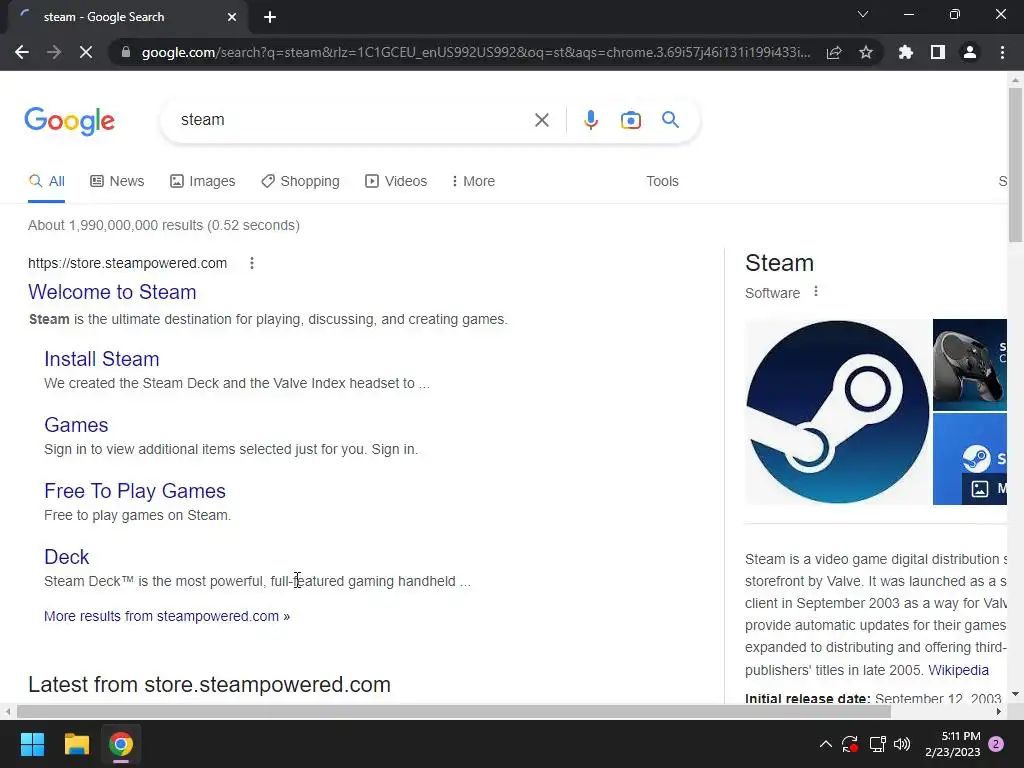The width and height of the screenshot is (1024, 768).
Task: Click the https://store.steampowered.com URL text
Action: click(x=127, y=263)
